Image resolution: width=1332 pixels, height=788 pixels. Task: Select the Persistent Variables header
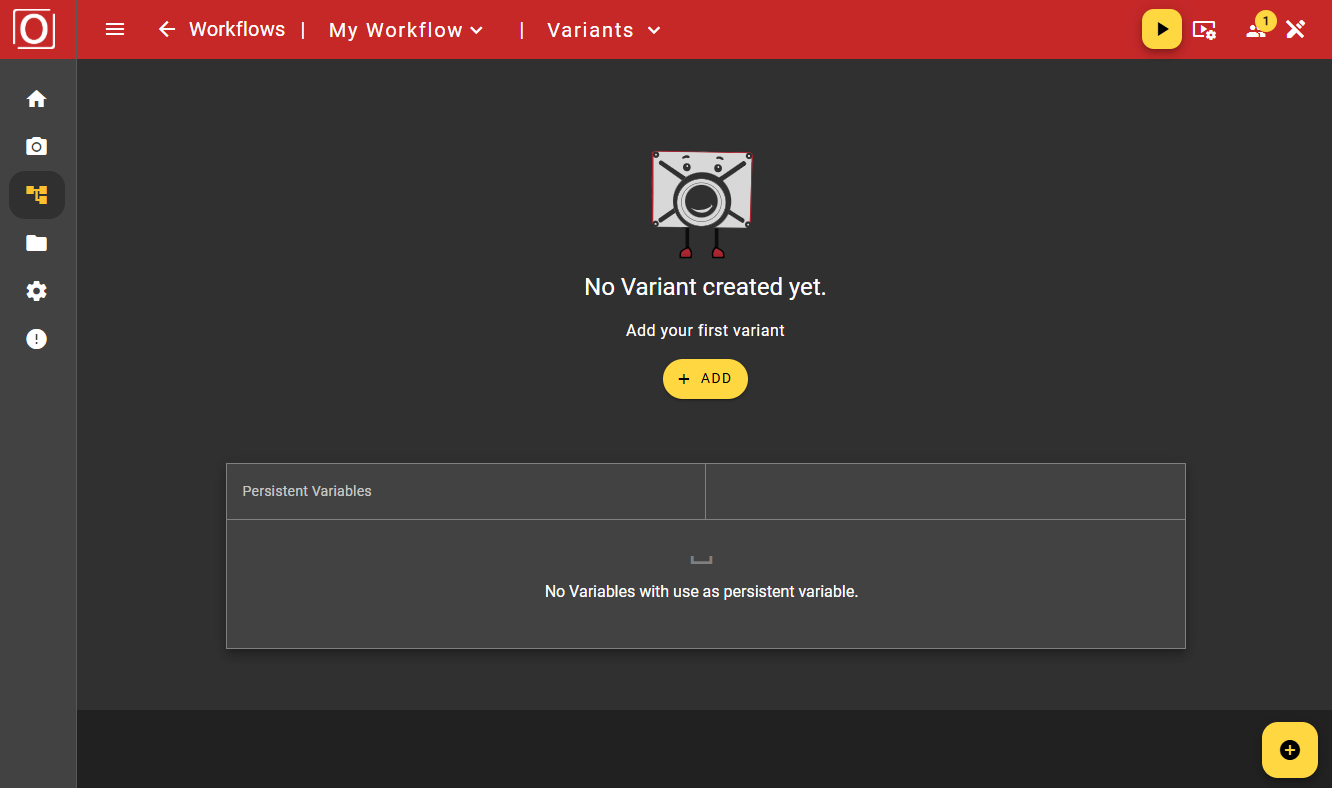[306, 490]
